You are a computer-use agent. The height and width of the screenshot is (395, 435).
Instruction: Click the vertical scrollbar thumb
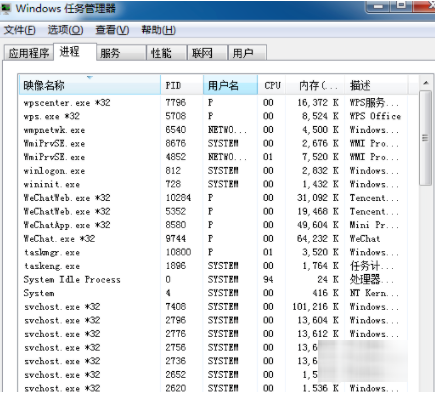(x=425, y=137)
